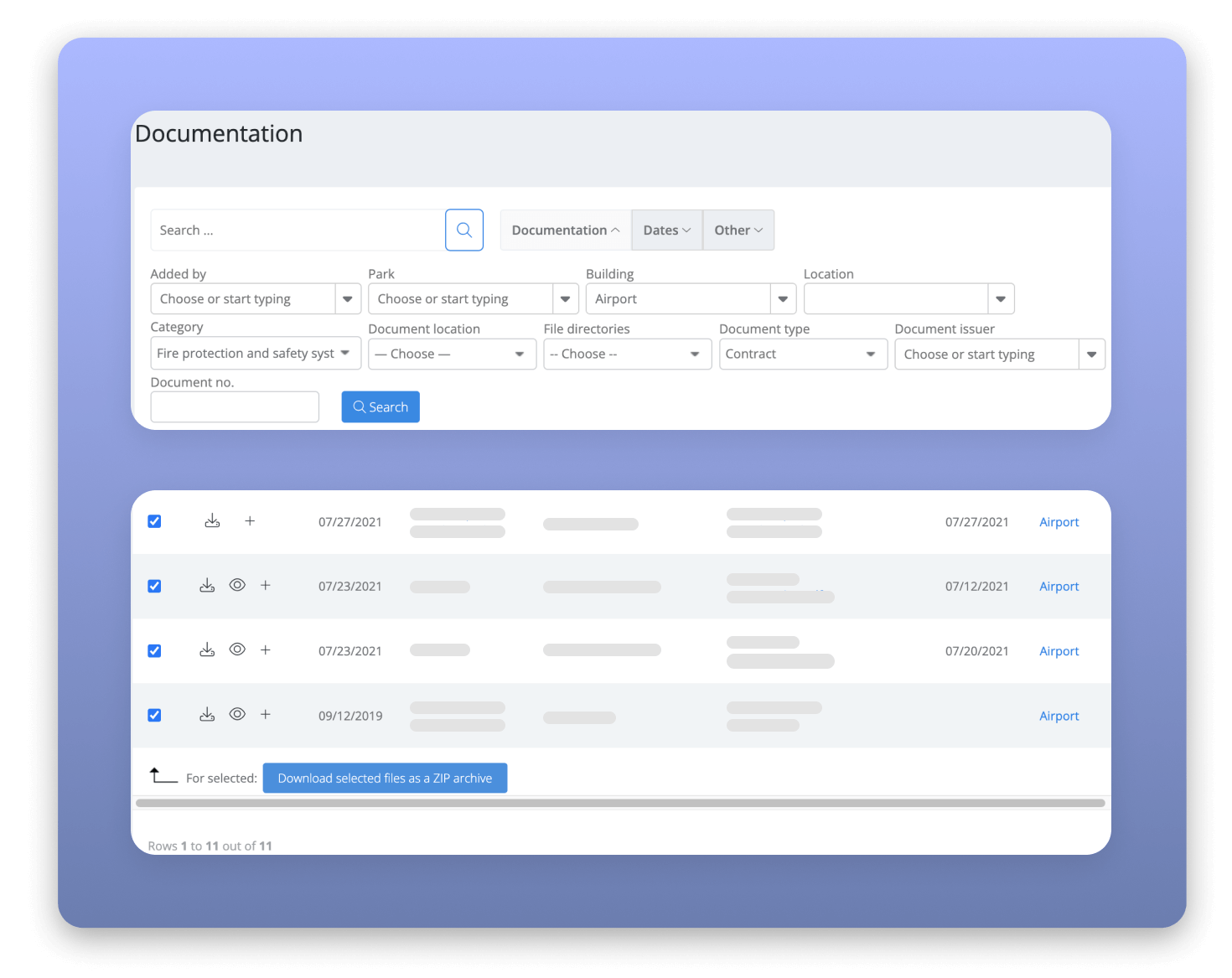Toggle the checkbox for the 09/12/2019 row

(154, 715)
